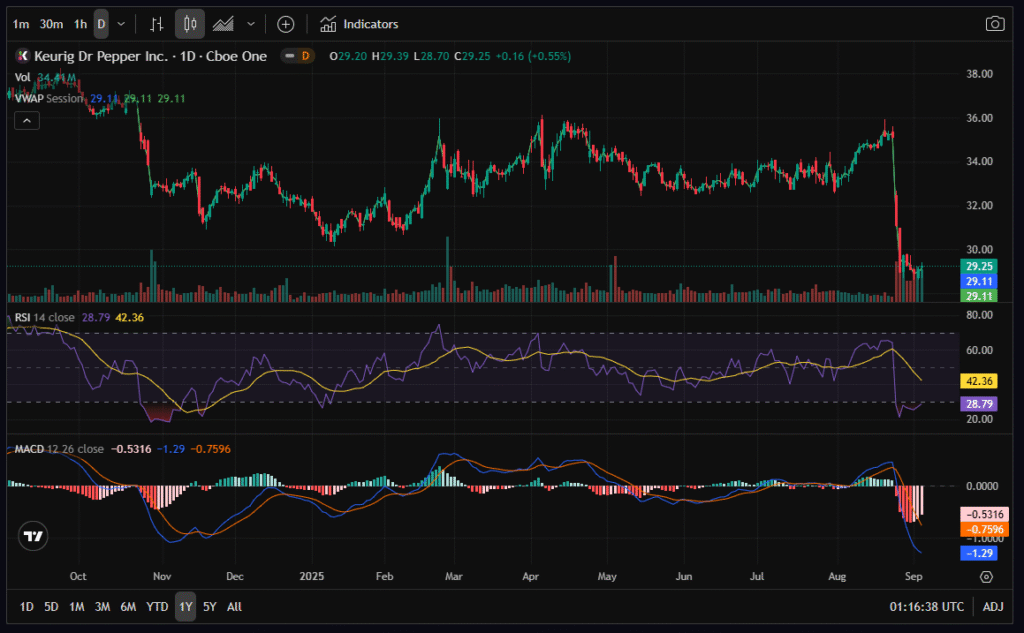Select the Candles chart style icon

pyautogui.click(x=190, y=24)
